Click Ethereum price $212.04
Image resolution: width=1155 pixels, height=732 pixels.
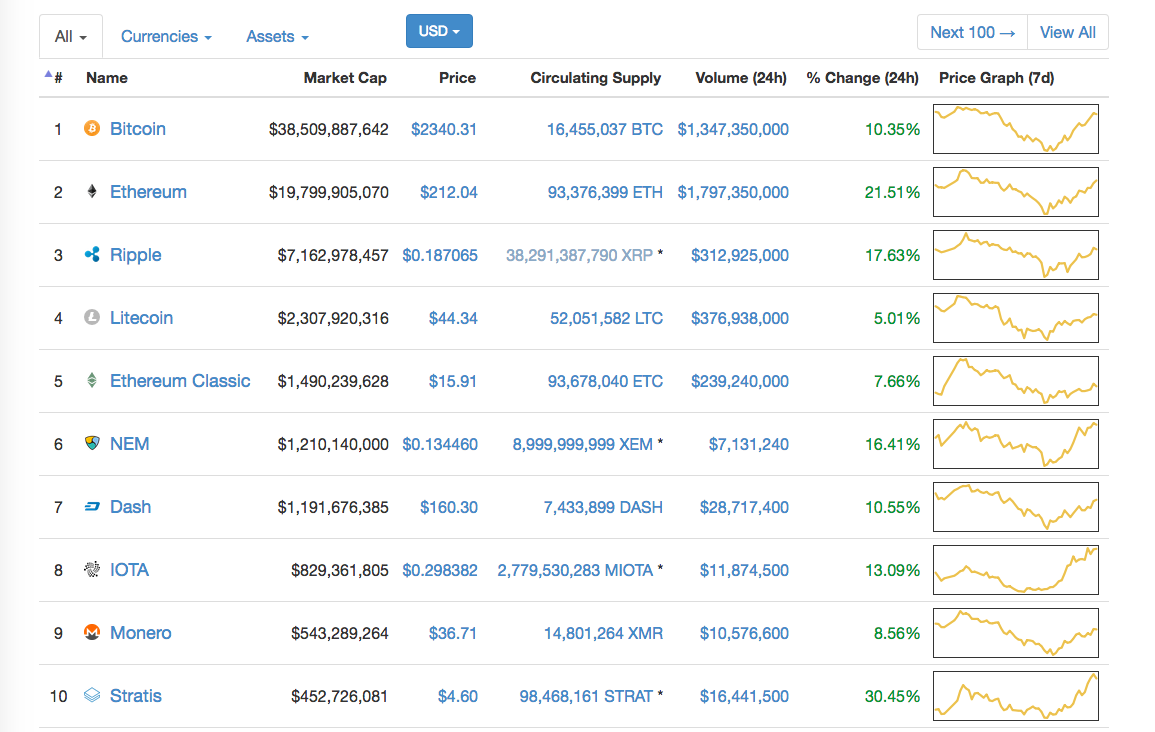pyautogui.click(x=449, y=192)
